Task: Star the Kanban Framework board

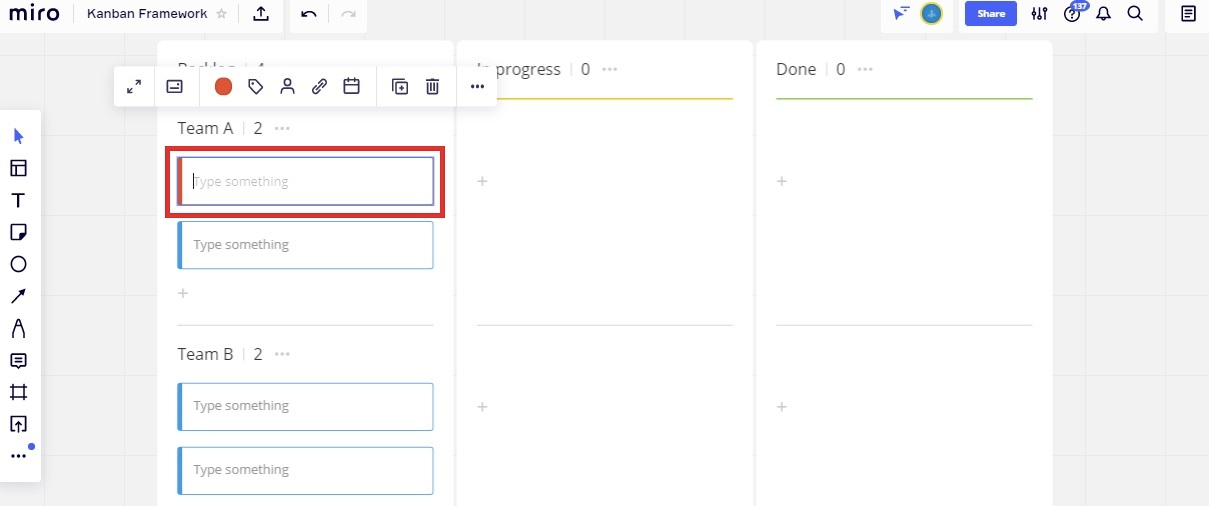Action: pyautogui.click(x=222, y=14)
